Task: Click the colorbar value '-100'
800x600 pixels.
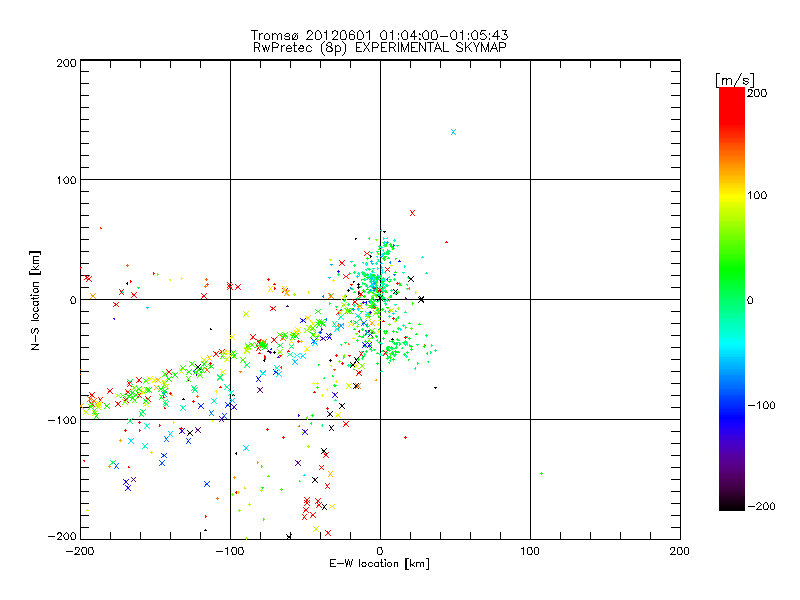Action: pyautogui.click(x=761, y=405)
